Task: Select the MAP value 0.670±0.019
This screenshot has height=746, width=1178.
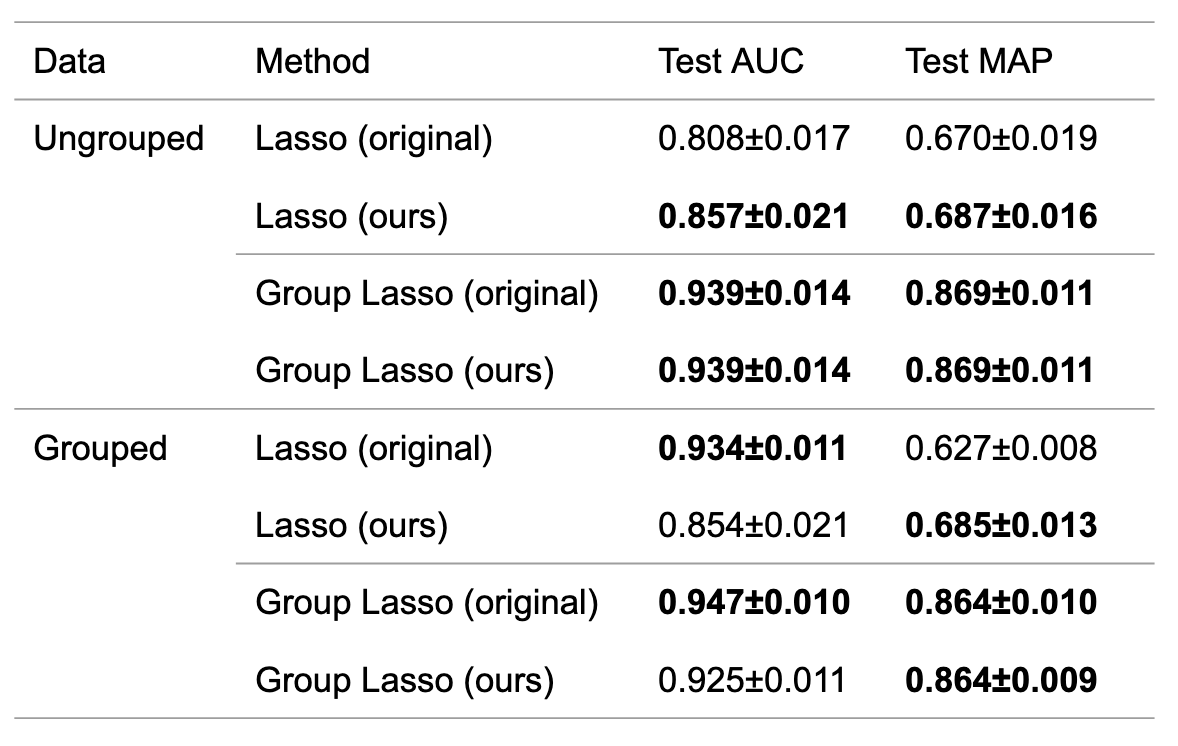Action: click(1001, 139)
